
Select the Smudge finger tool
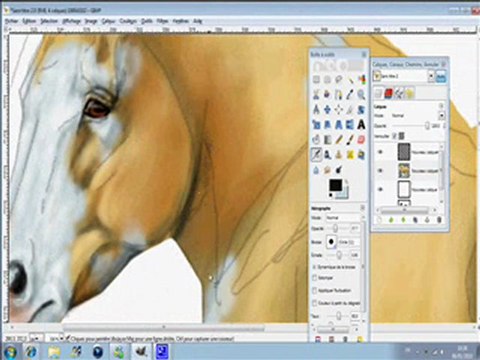[x=327, y=170]
